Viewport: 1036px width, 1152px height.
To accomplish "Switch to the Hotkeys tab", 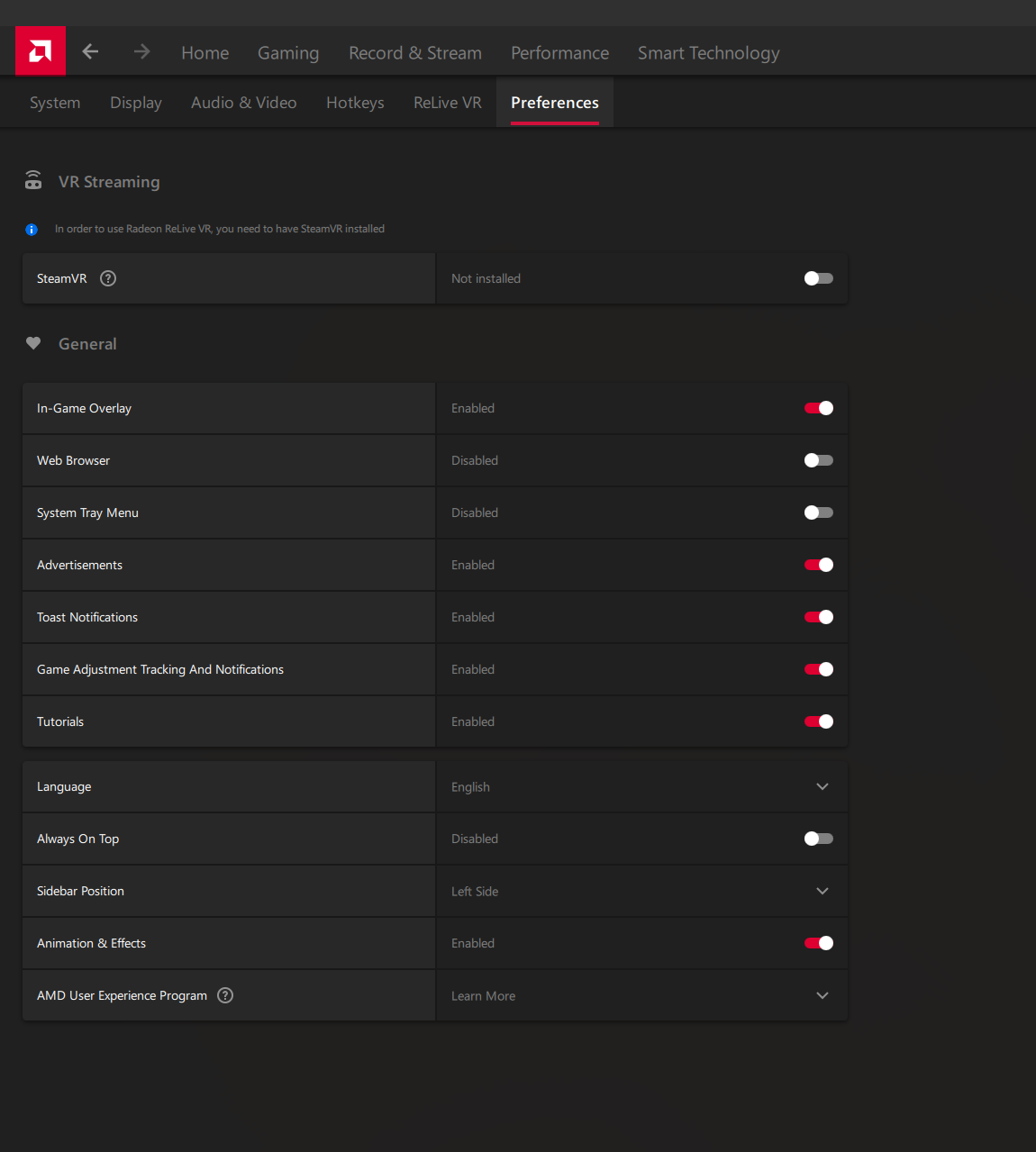I will click(x=355, y=103).
